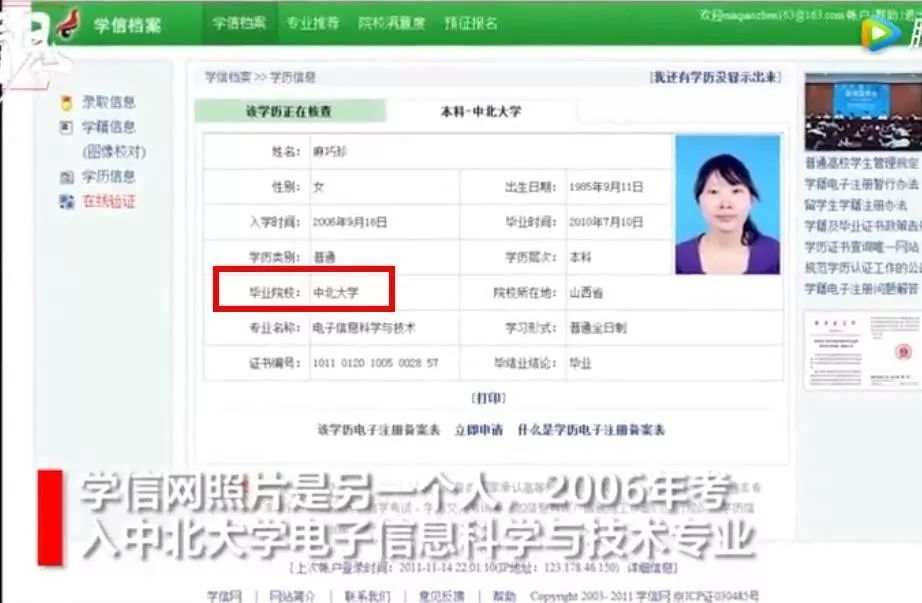This screenshot has height=603, width=922.
Task: Open 什么是学历电子注册备案表 link
Action: 591,430
